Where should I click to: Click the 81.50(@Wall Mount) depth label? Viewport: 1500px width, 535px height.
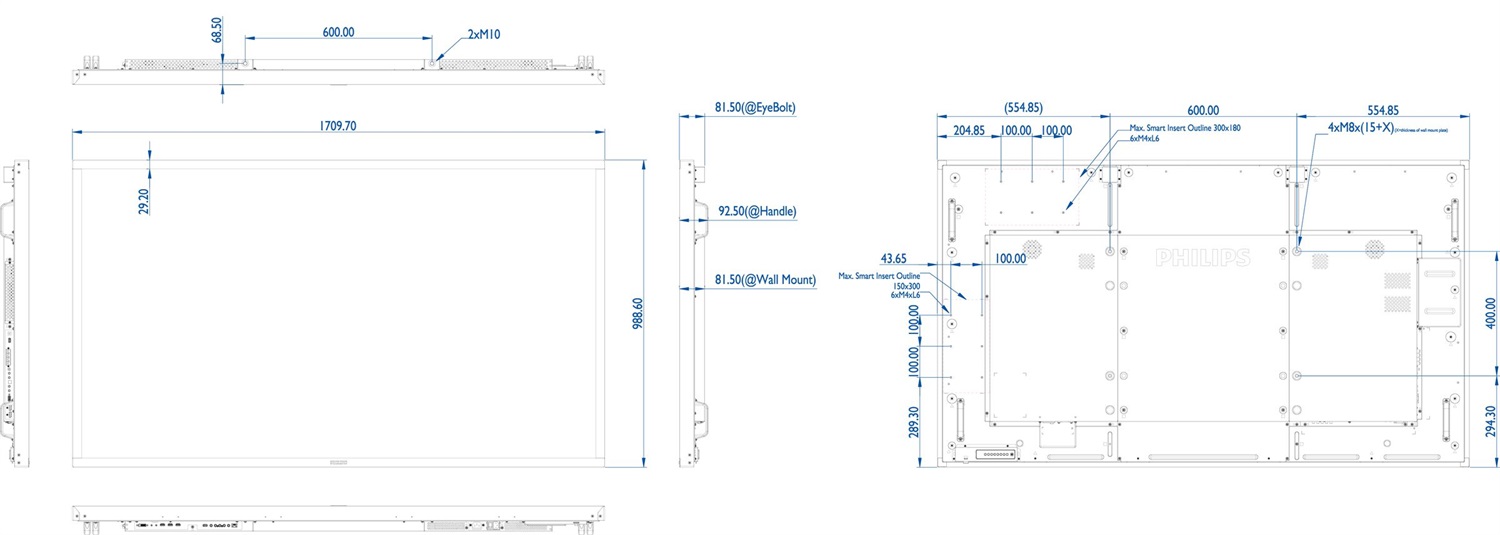(x=765, y=280)
